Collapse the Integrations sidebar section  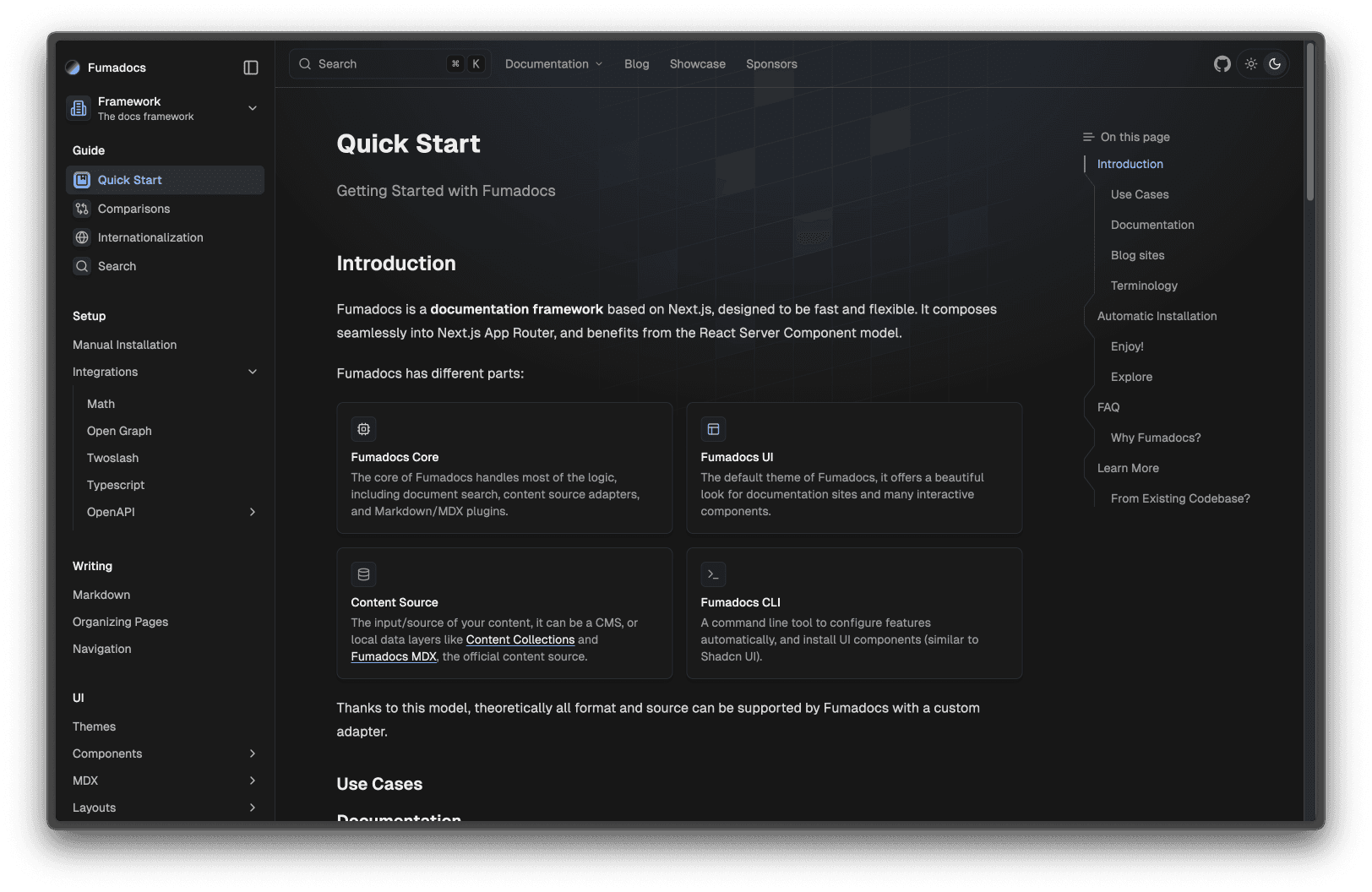click(x=252, y=372)
